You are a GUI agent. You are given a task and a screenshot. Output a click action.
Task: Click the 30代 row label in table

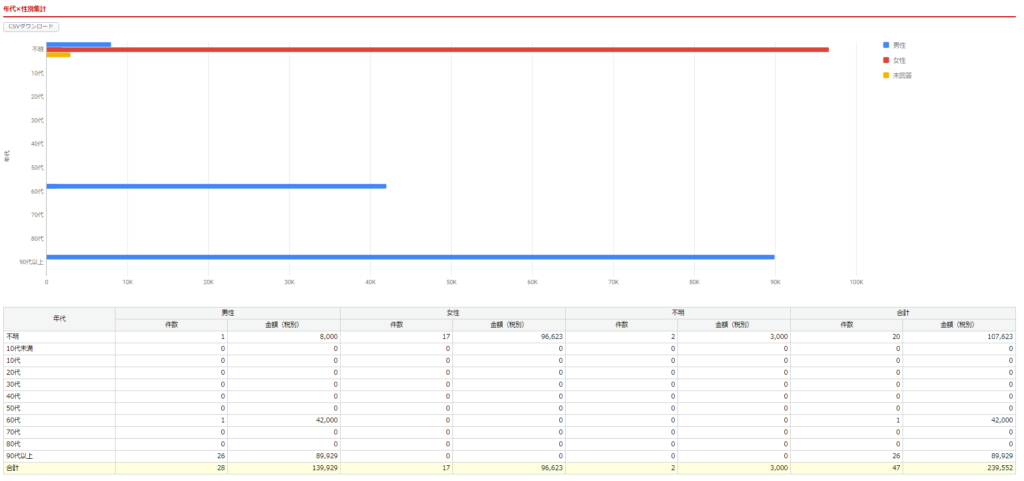coord(13,384)
